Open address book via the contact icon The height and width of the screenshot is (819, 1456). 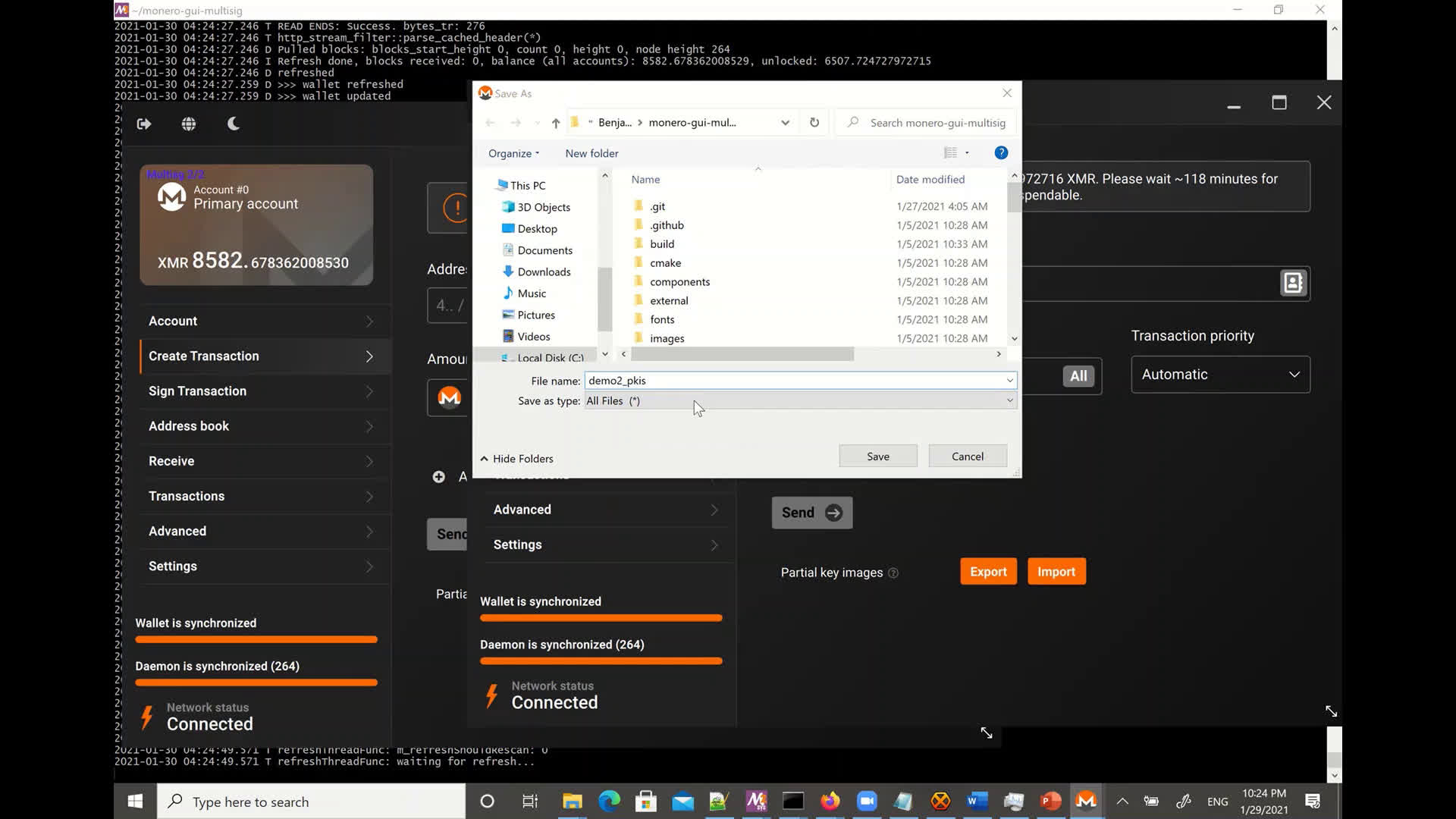1293,282
